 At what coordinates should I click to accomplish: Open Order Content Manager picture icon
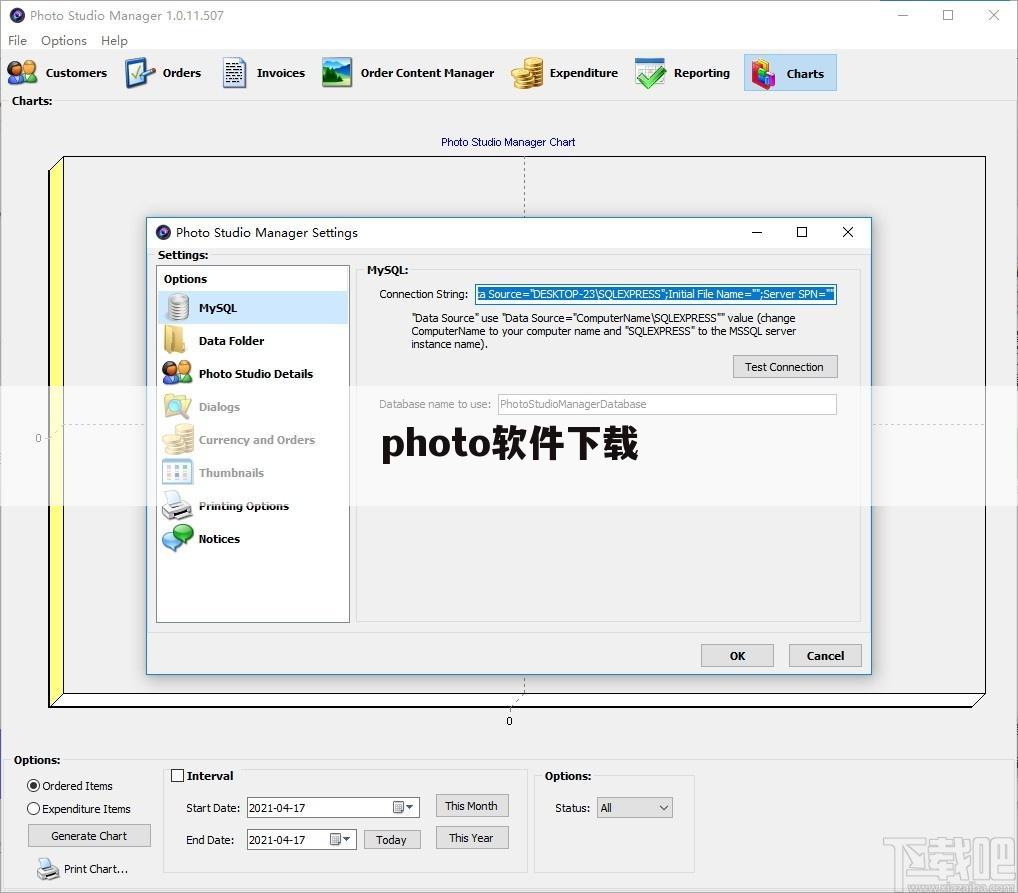point(337,73)
